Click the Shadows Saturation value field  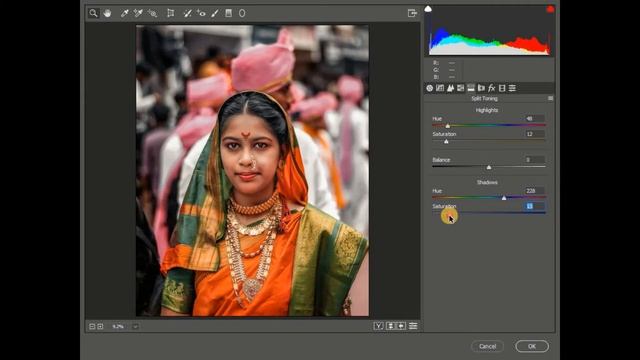pyautogui.click(x=534, y=206)
